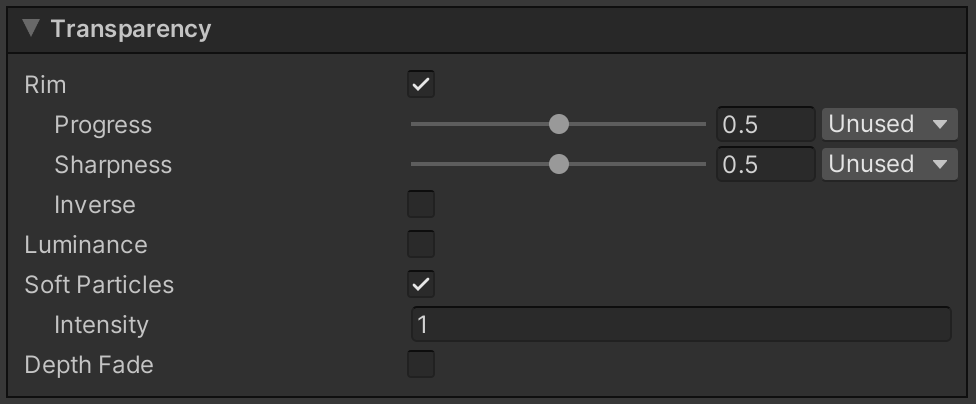Click the Progress value field
This screenshot has height=404, width=976.
coord(765,125)
